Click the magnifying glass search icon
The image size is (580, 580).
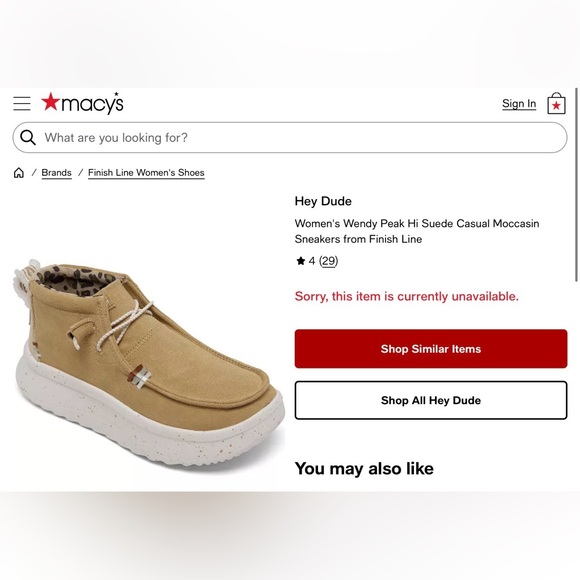pyautogui.click(x=28, y=138)
